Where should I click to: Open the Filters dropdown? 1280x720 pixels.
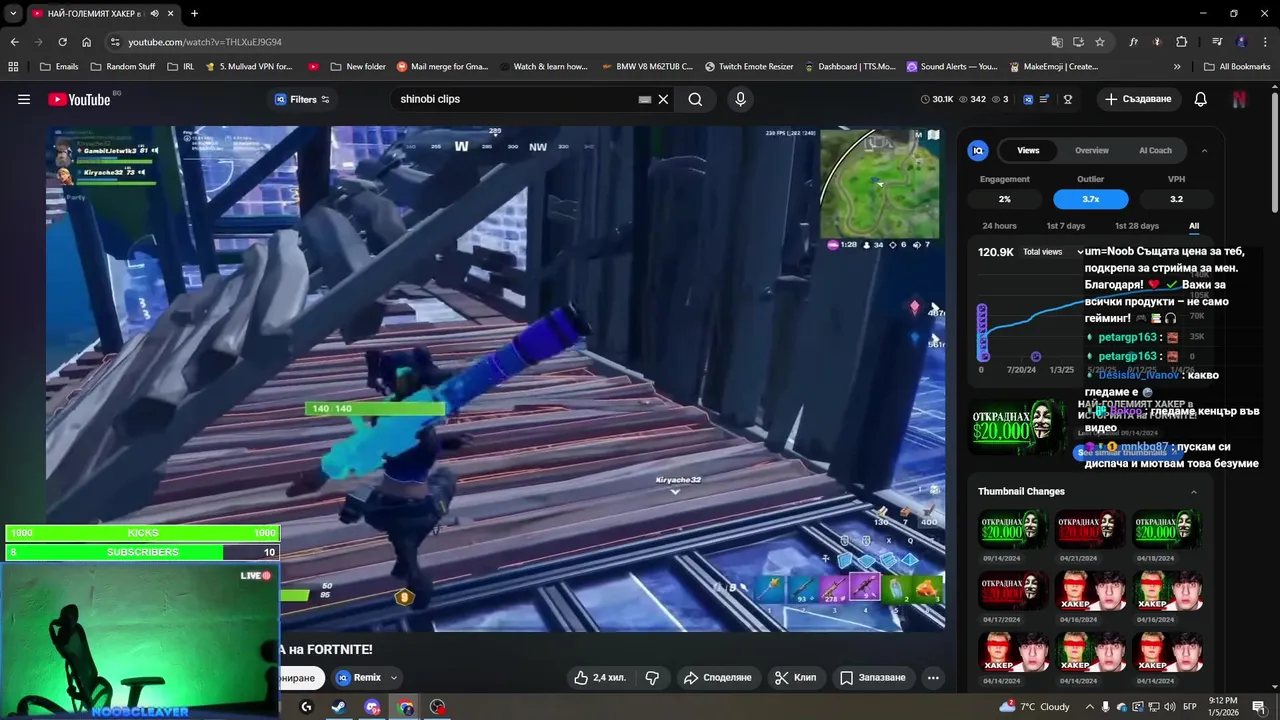[302, 99]
